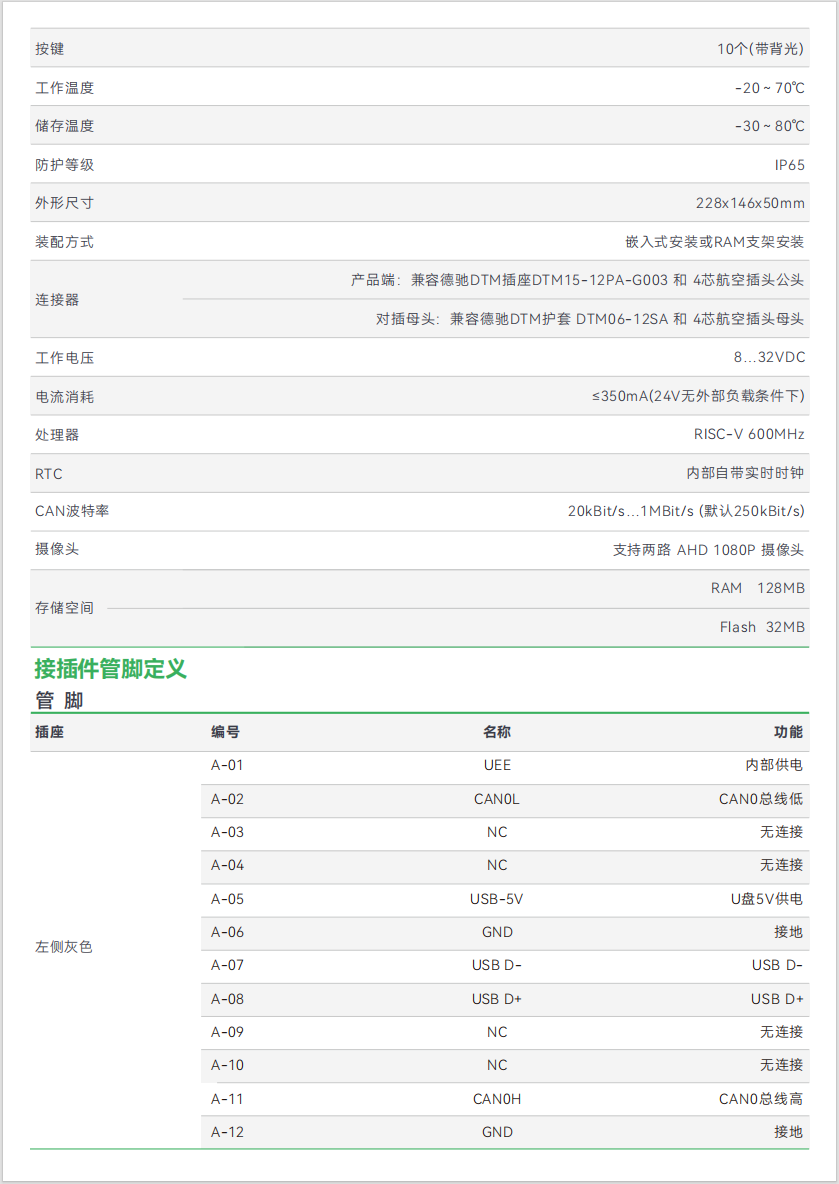Click the 编号 column header
Viewport: 839px width, 1184px height.
click(x=225, y=732)
